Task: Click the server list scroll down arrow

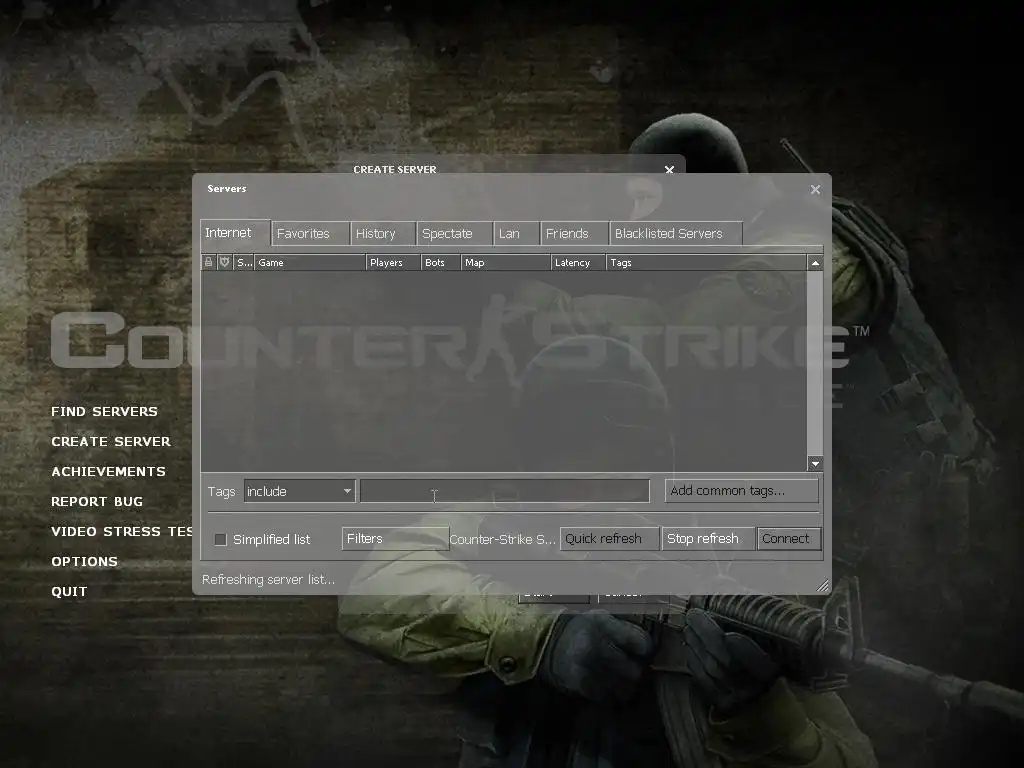Action: click(815, 464)
